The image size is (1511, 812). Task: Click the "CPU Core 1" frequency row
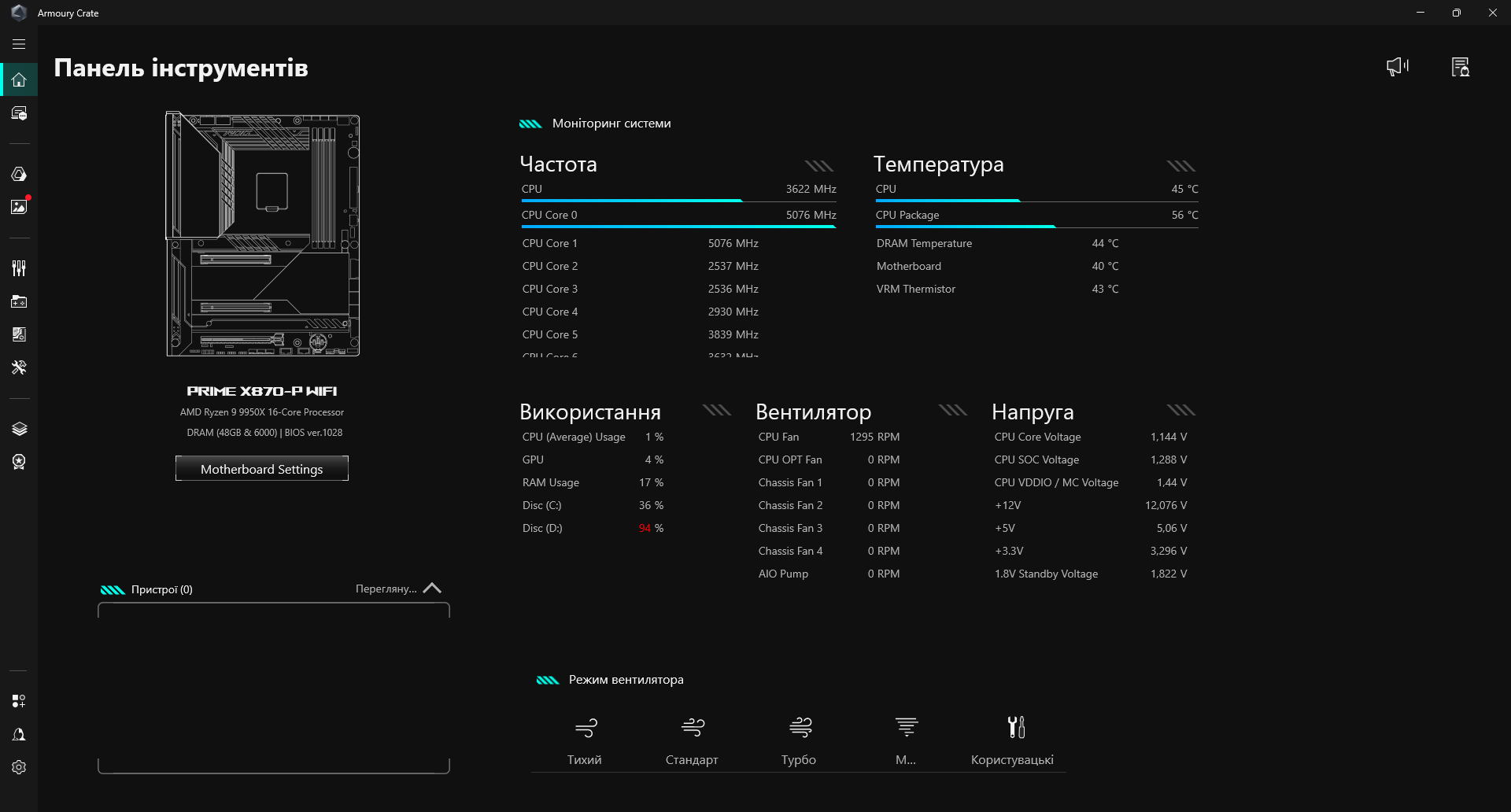[641, 243]
